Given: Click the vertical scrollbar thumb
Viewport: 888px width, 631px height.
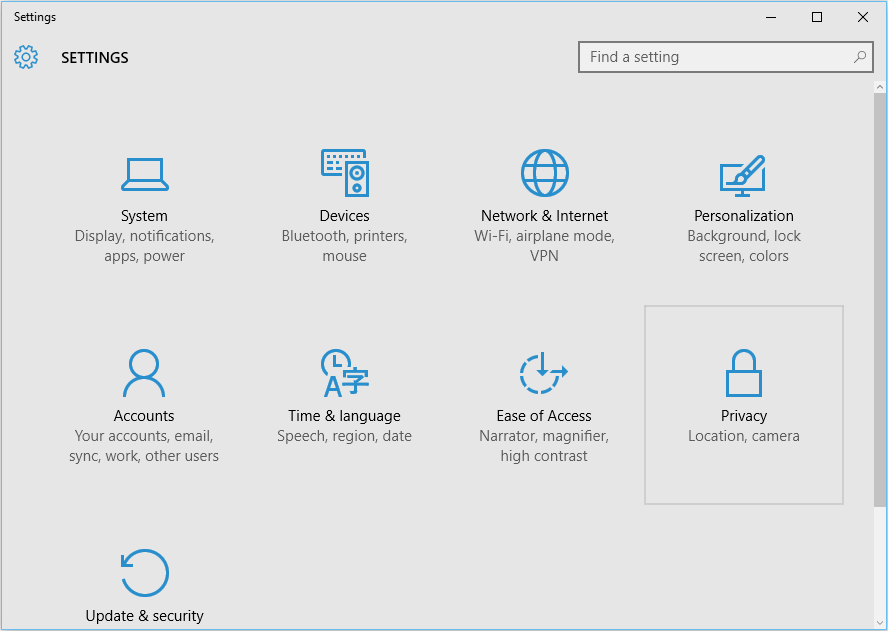Looking at the screenshot, I should 880,300.
